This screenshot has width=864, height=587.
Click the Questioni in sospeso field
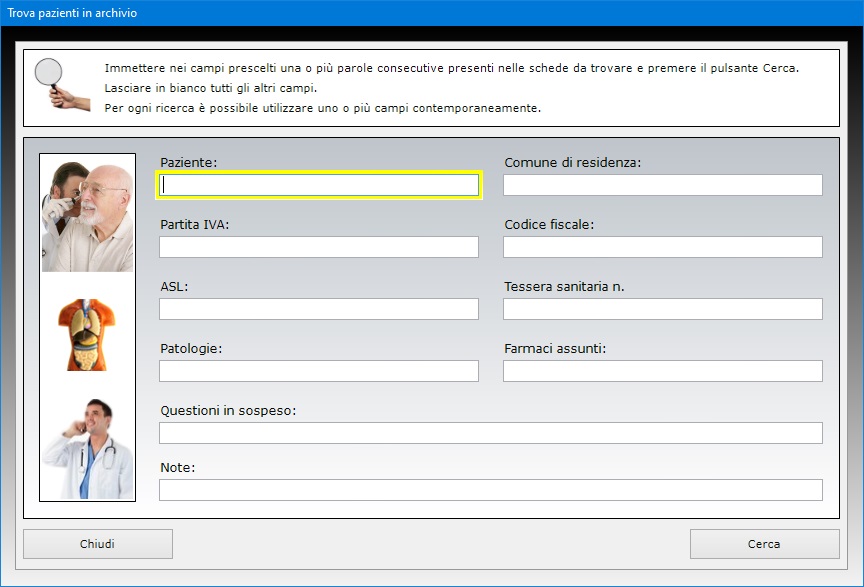[x=491, y=433]
